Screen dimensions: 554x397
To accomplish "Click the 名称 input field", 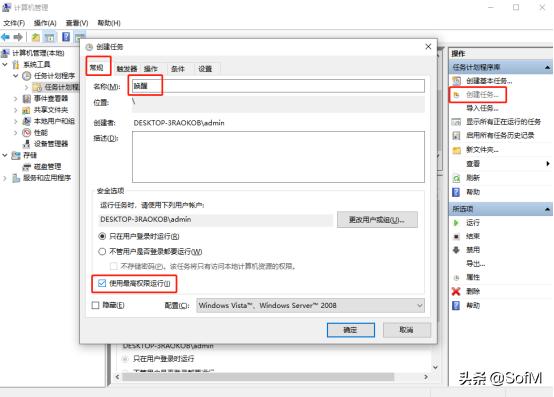I will pyautogui.click(x=278, y=86).
